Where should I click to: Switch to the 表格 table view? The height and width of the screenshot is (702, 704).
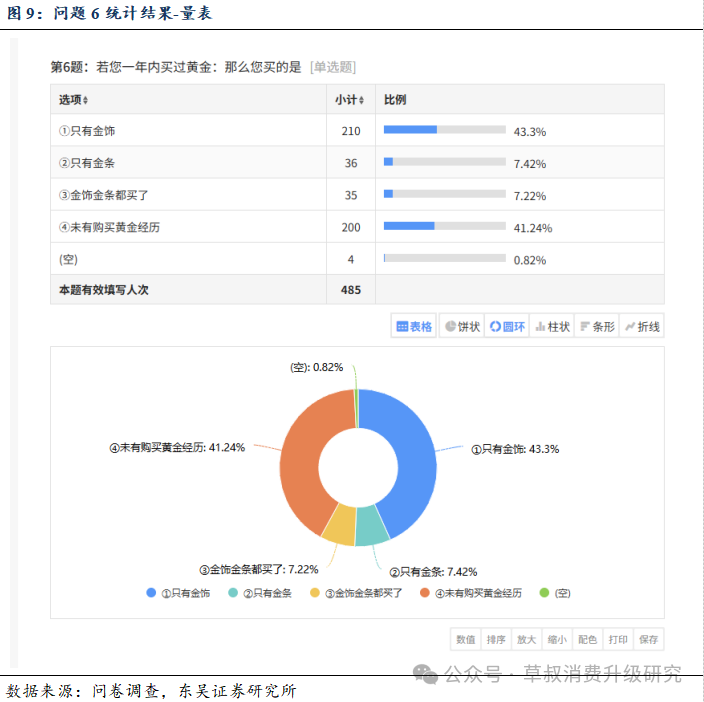click(414, 326)
